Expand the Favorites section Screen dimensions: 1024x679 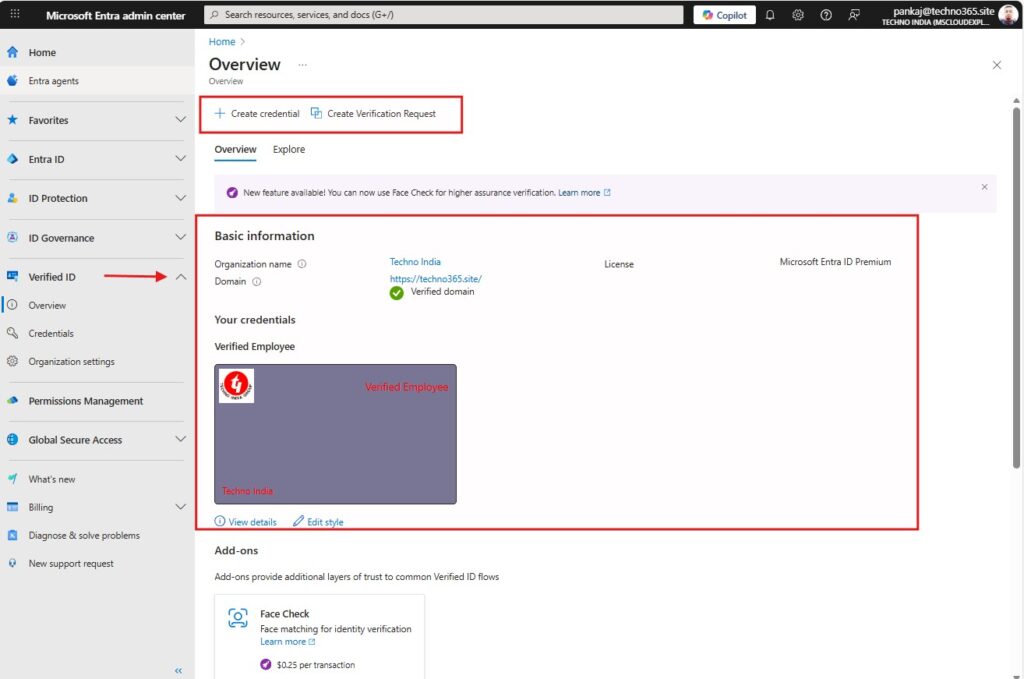[180, 120]
